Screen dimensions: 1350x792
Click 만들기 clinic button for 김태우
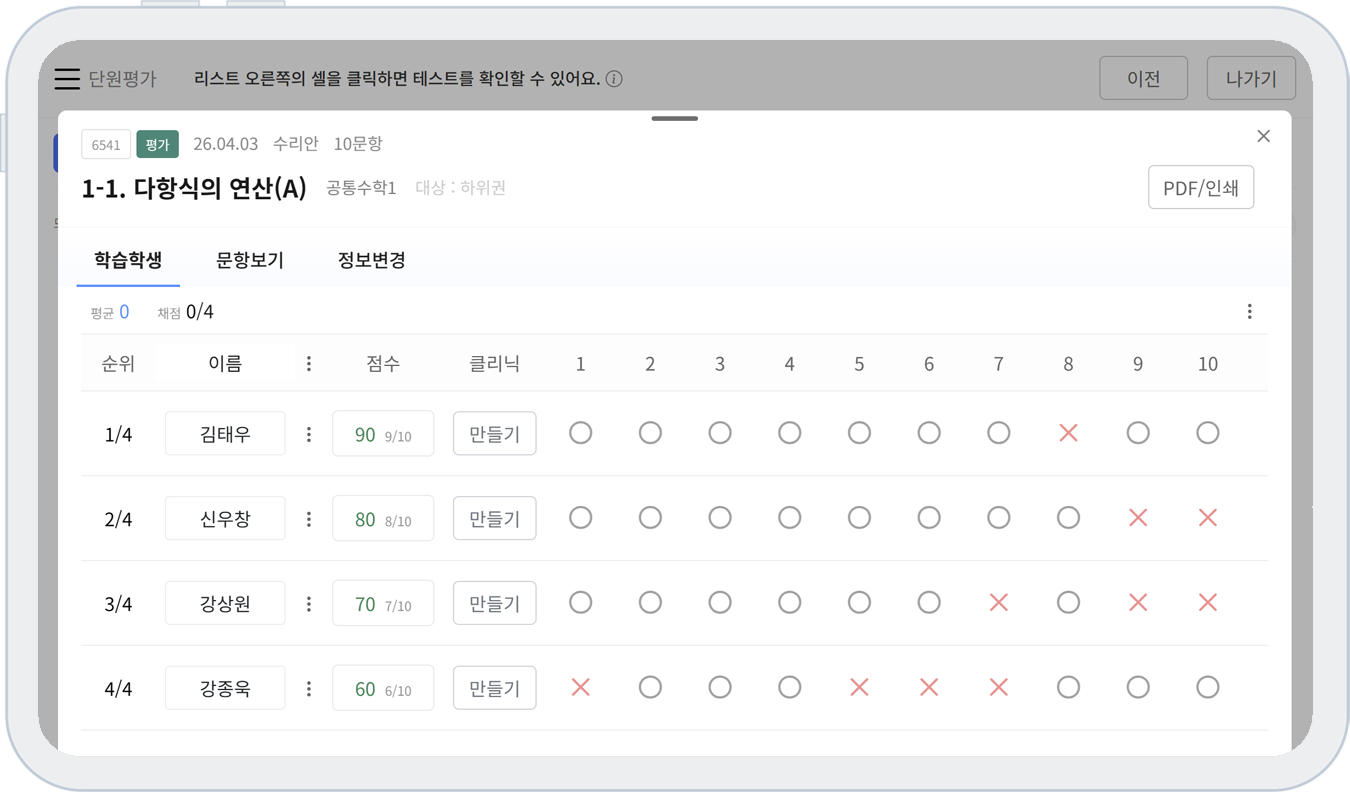click(x=494, y=434)
